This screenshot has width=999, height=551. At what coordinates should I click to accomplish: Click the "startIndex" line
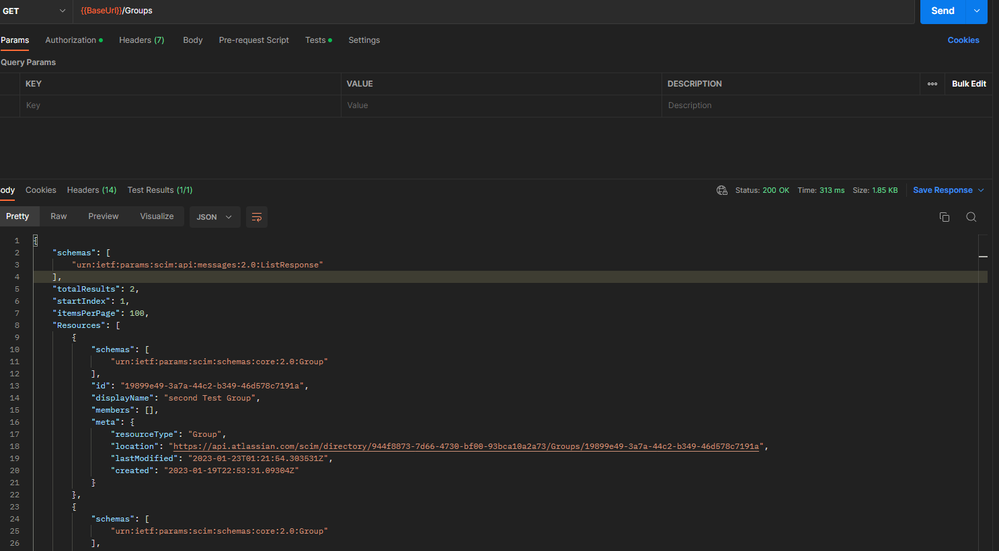91,301
